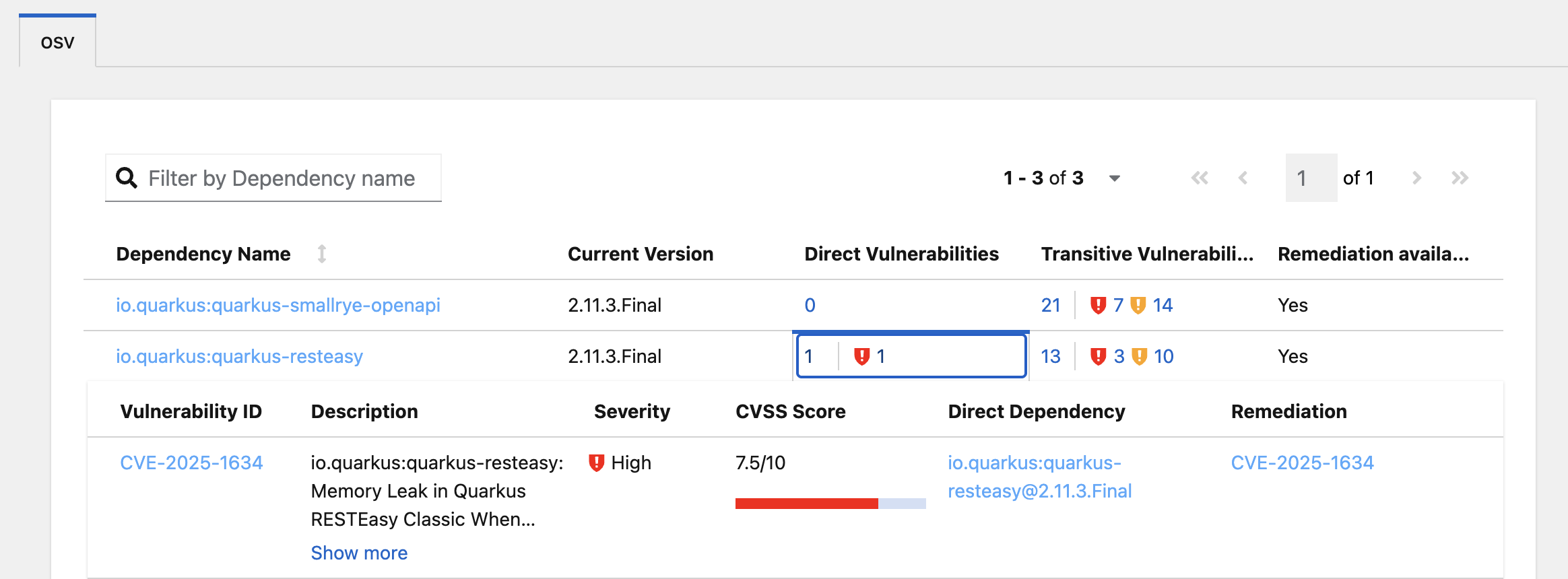Click the Description column header

tap(364, 411)
